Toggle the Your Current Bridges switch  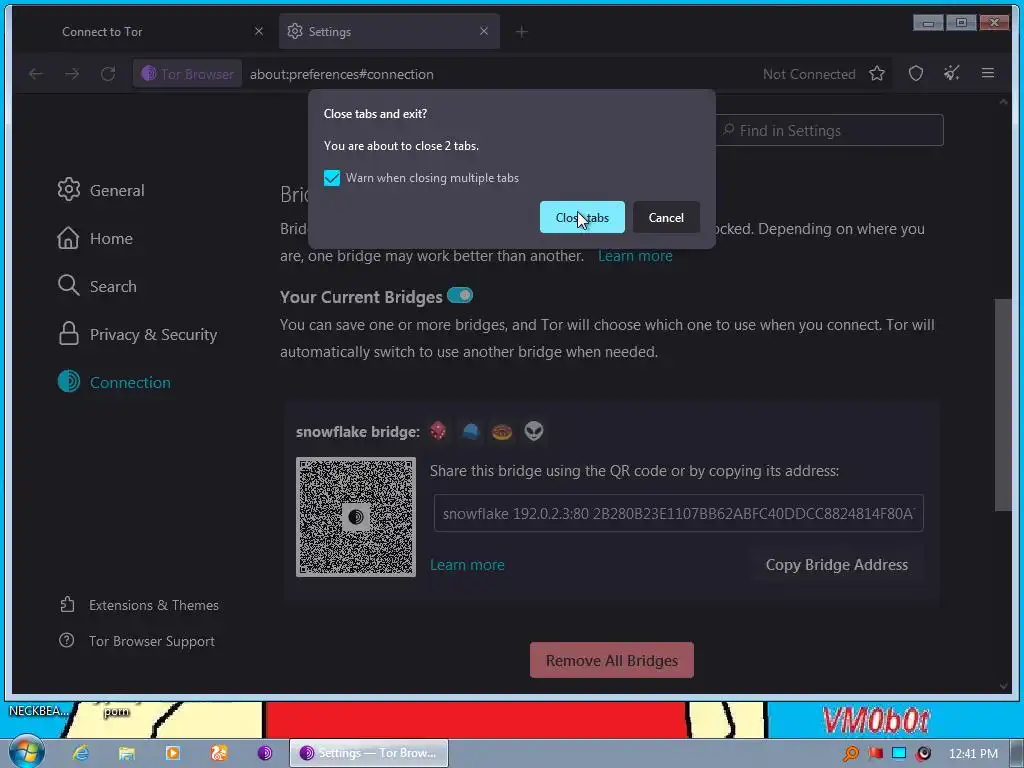click(460, 296)
